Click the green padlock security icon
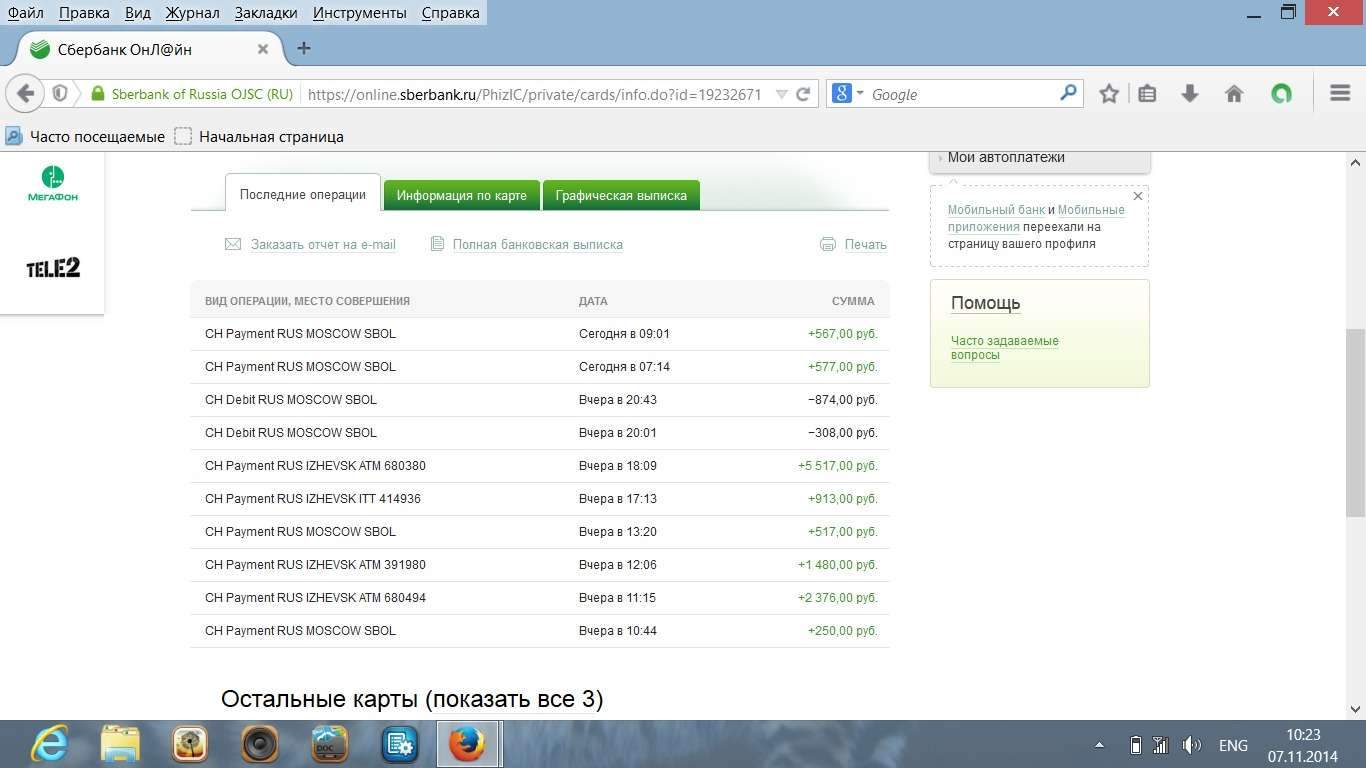The width and height of the screenshot is (1366, 768). click(97, 94)
